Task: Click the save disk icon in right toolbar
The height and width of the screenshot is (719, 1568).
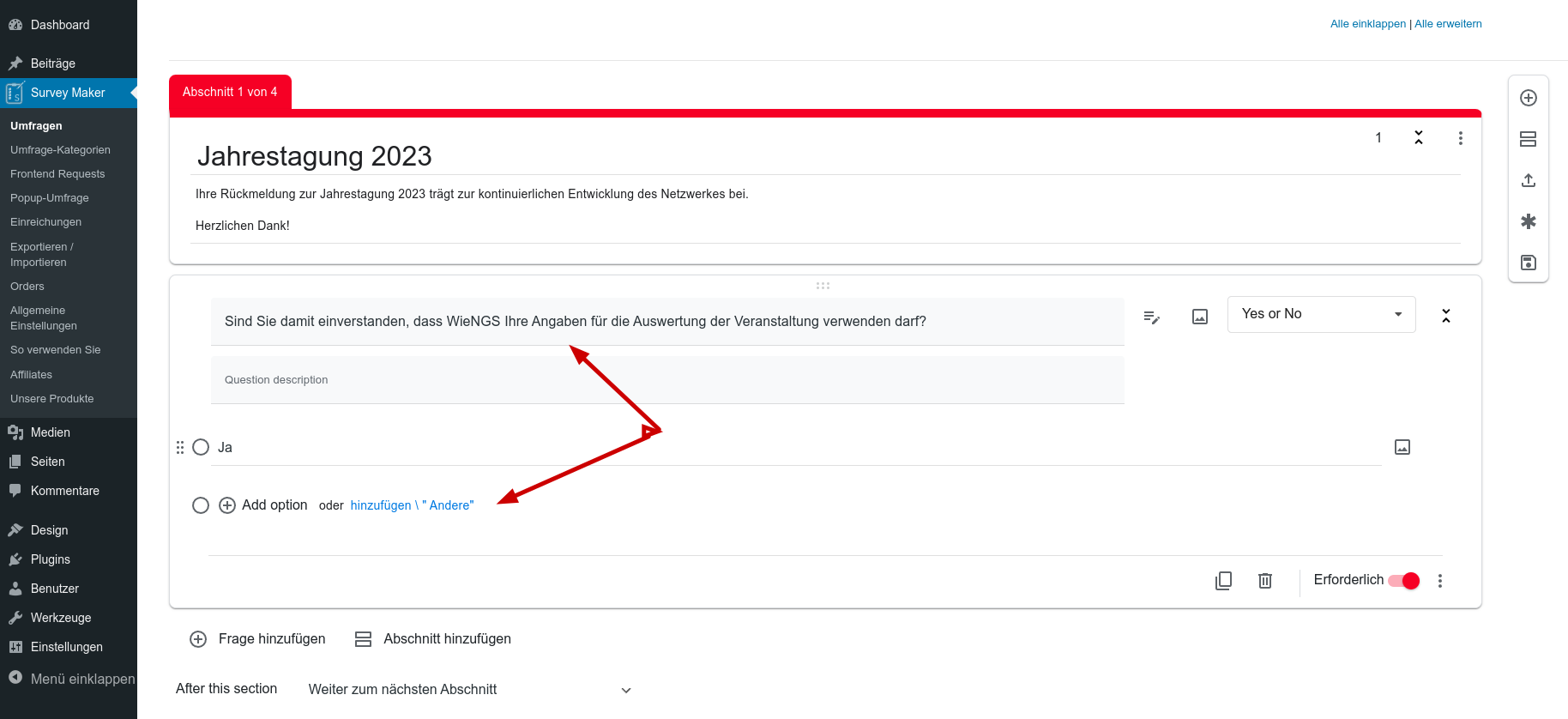Action: 1528,263
